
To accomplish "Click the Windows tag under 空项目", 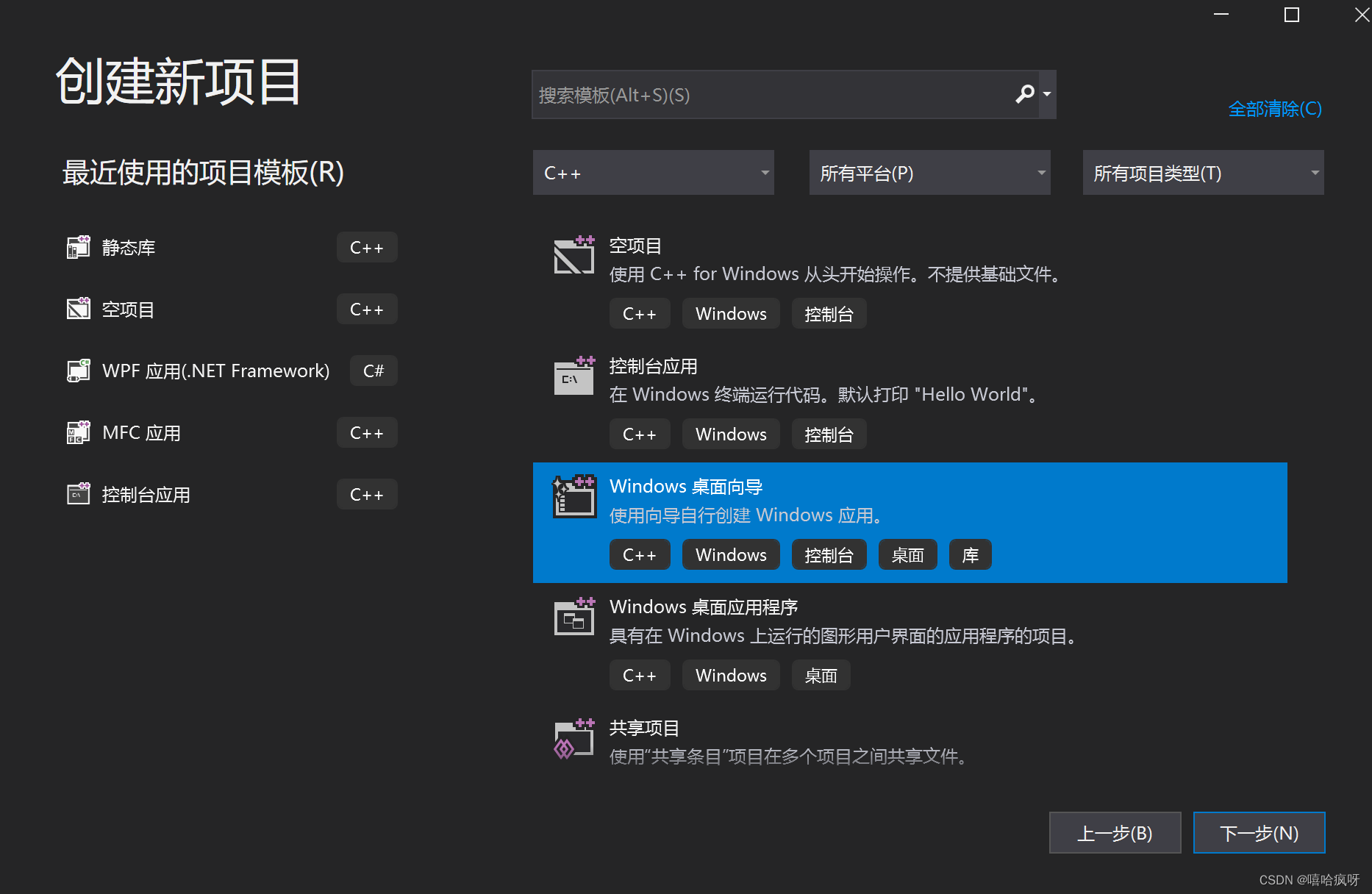I will 731,314.
